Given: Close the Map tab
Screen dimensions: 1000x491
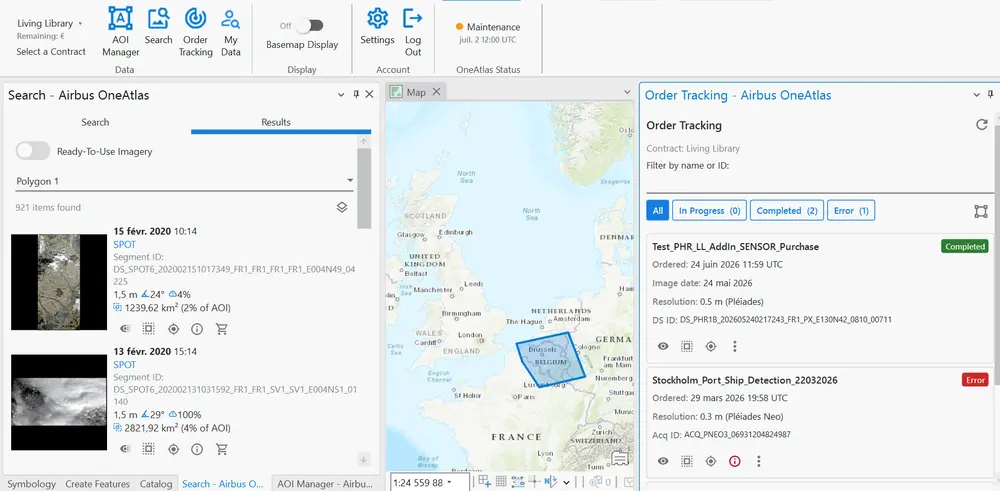Looking at the screenshot, I should pyautogui.click(x=436, y=92).
